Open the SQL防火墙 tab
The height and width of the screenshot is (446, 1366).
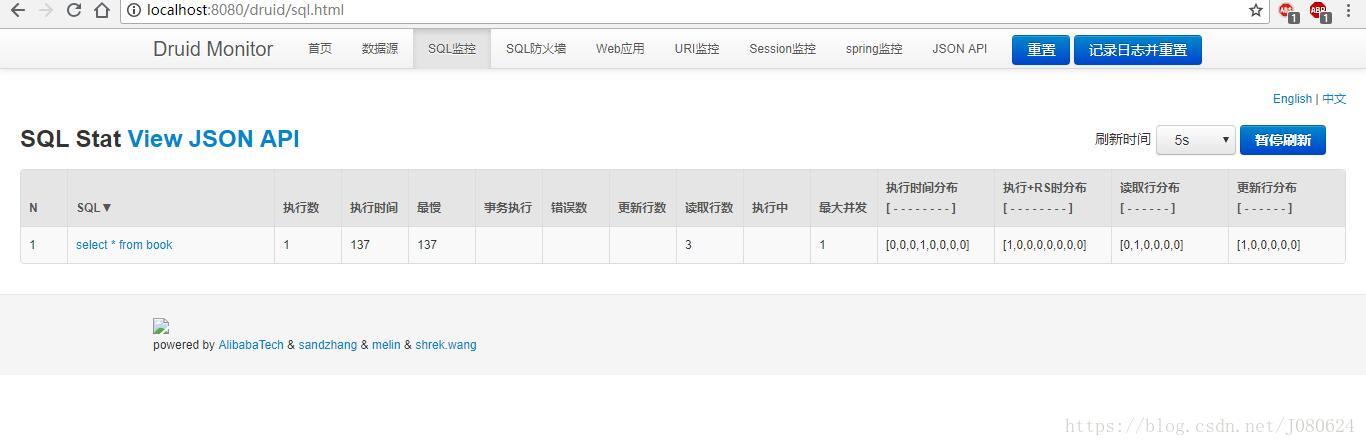(536, 49)
